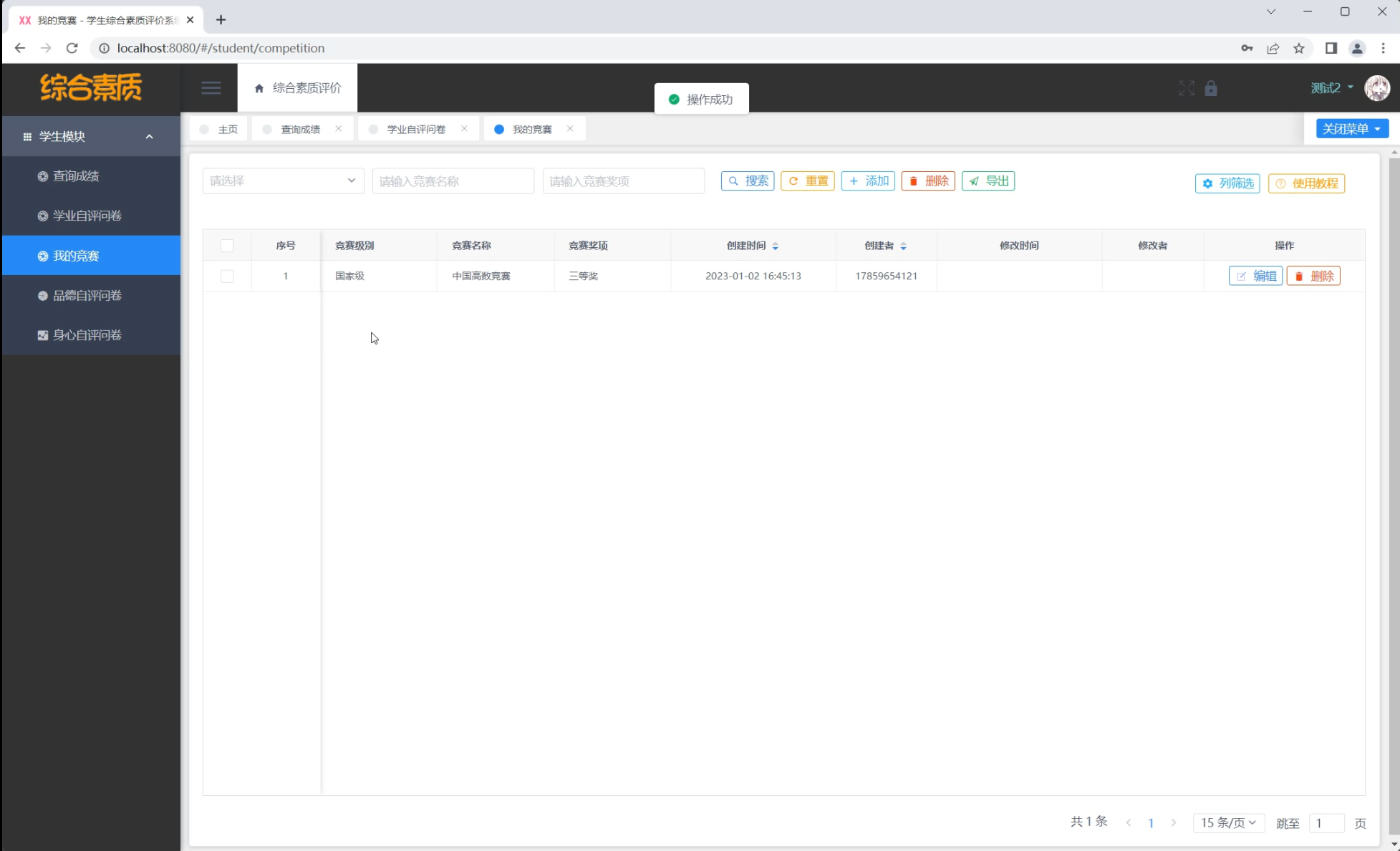Sort by 创建时间 column arrows

[x=775, y=246]
